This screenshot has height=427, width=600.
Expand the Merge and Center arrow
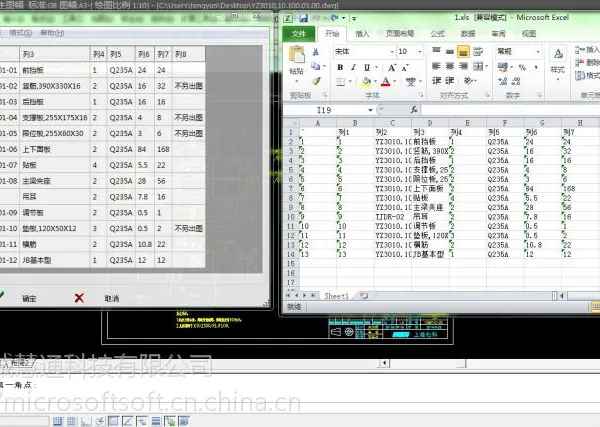(x=486, y=66)
